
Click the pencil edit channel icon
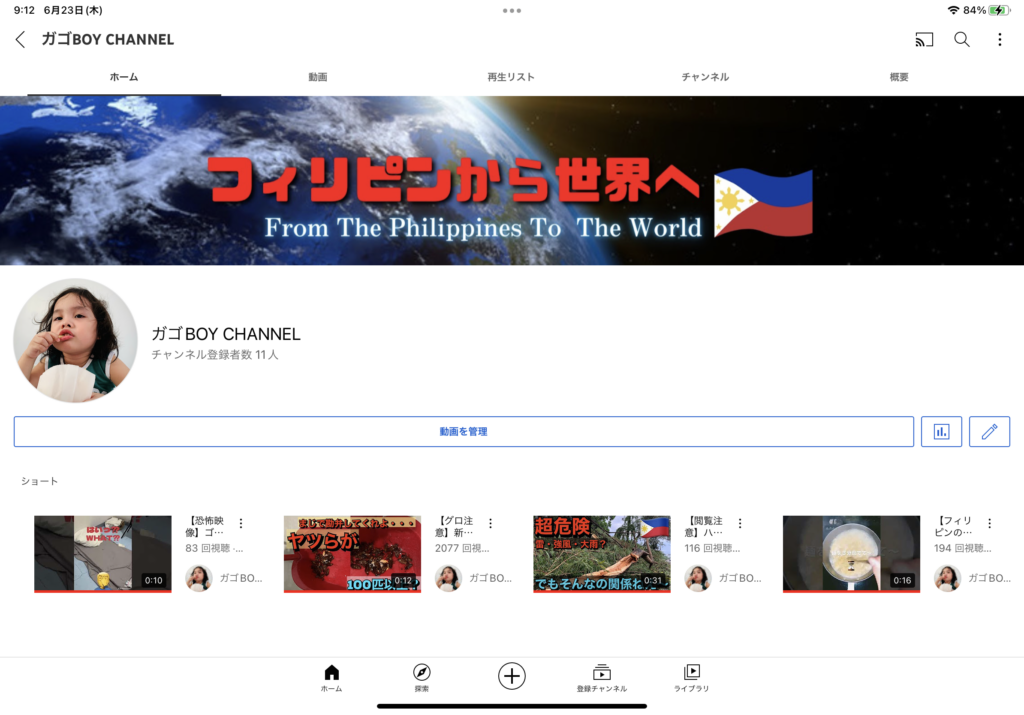point(989,432)
